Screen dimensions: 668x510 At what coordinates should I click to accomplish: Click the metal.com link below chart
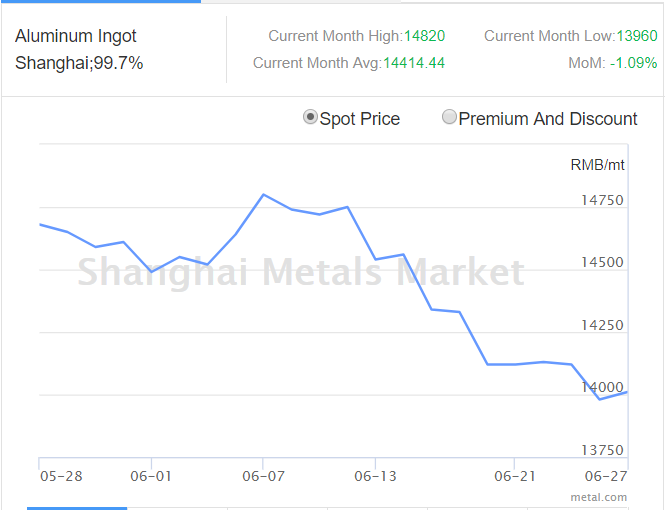click(x=599, y=497)
